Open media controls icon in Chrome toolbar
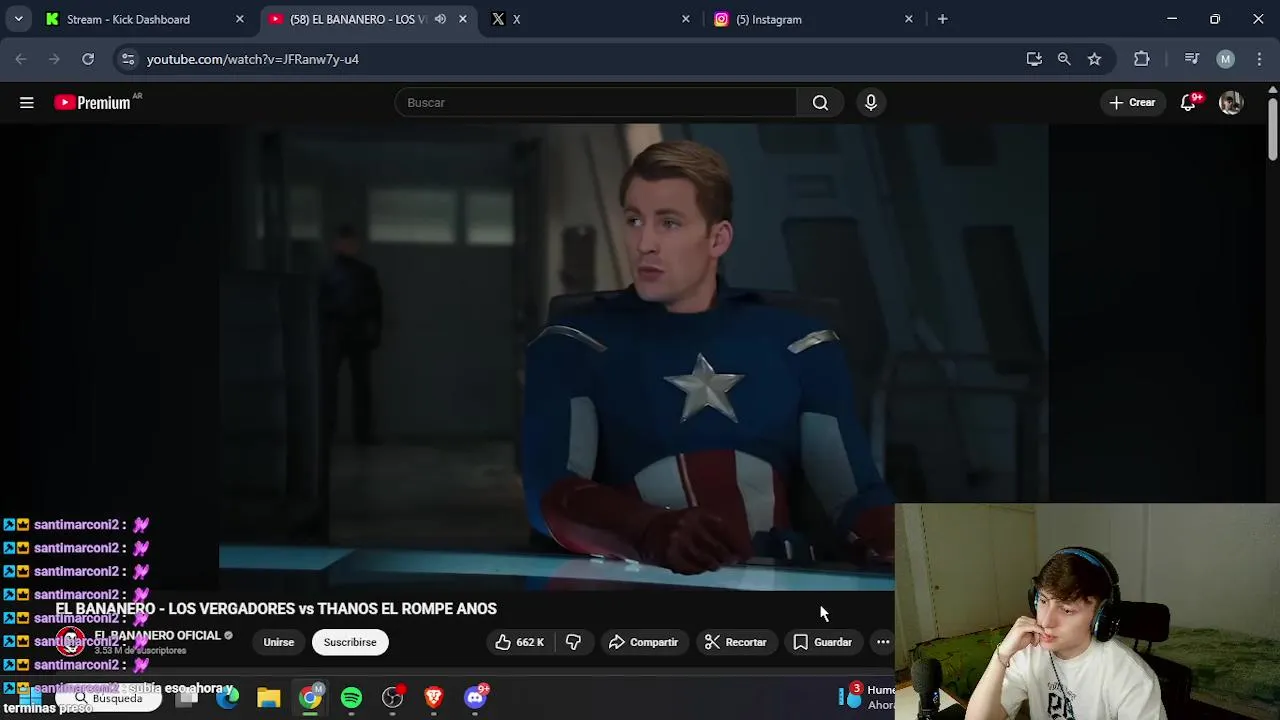The height and width of the screenshot is (720, 1280). 1191,59
